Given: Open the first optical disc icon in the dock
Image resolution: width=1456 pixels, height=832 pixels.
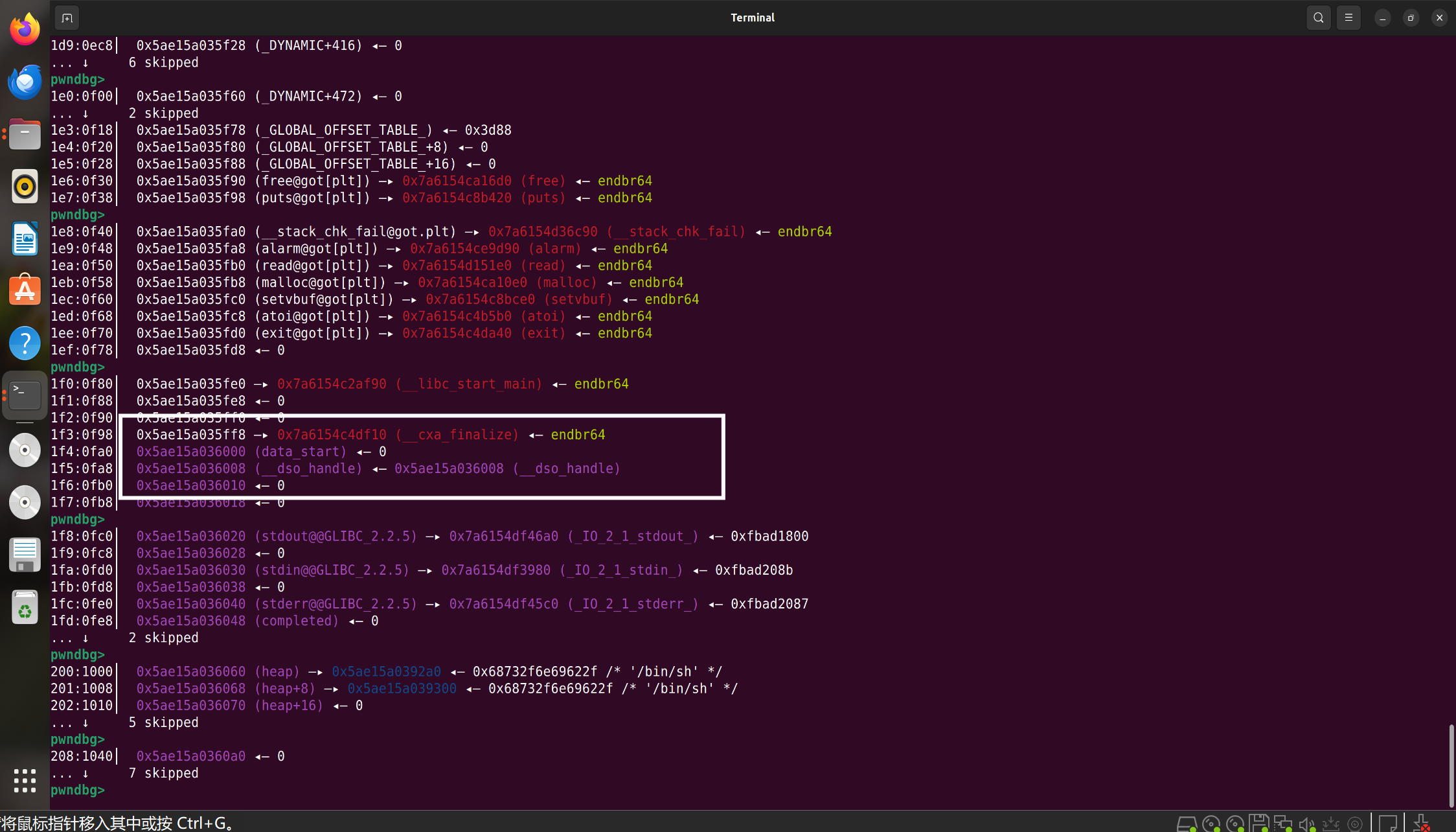Looking at the screenshot, I should [25, 450].
